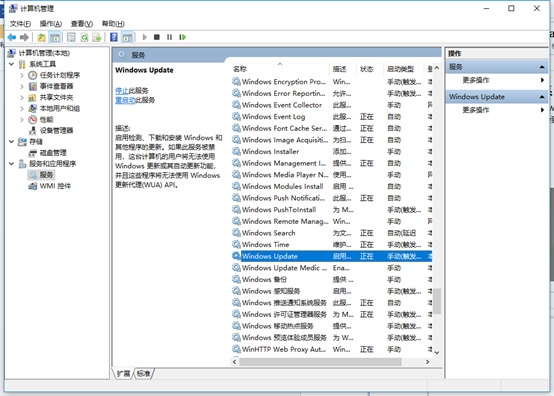Click the Restart Service toolbar icon

(182, 37)
